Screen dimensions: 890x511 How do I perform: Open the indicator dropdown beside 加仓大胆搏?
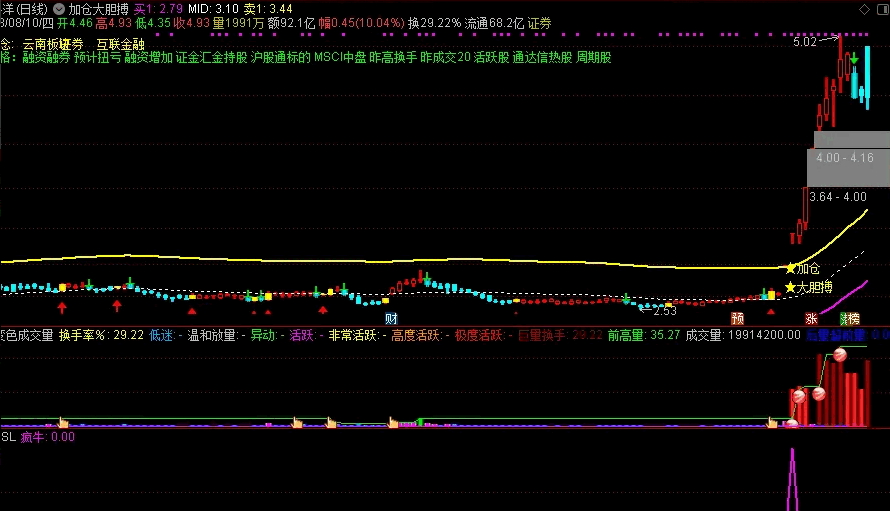click(59, 9)
